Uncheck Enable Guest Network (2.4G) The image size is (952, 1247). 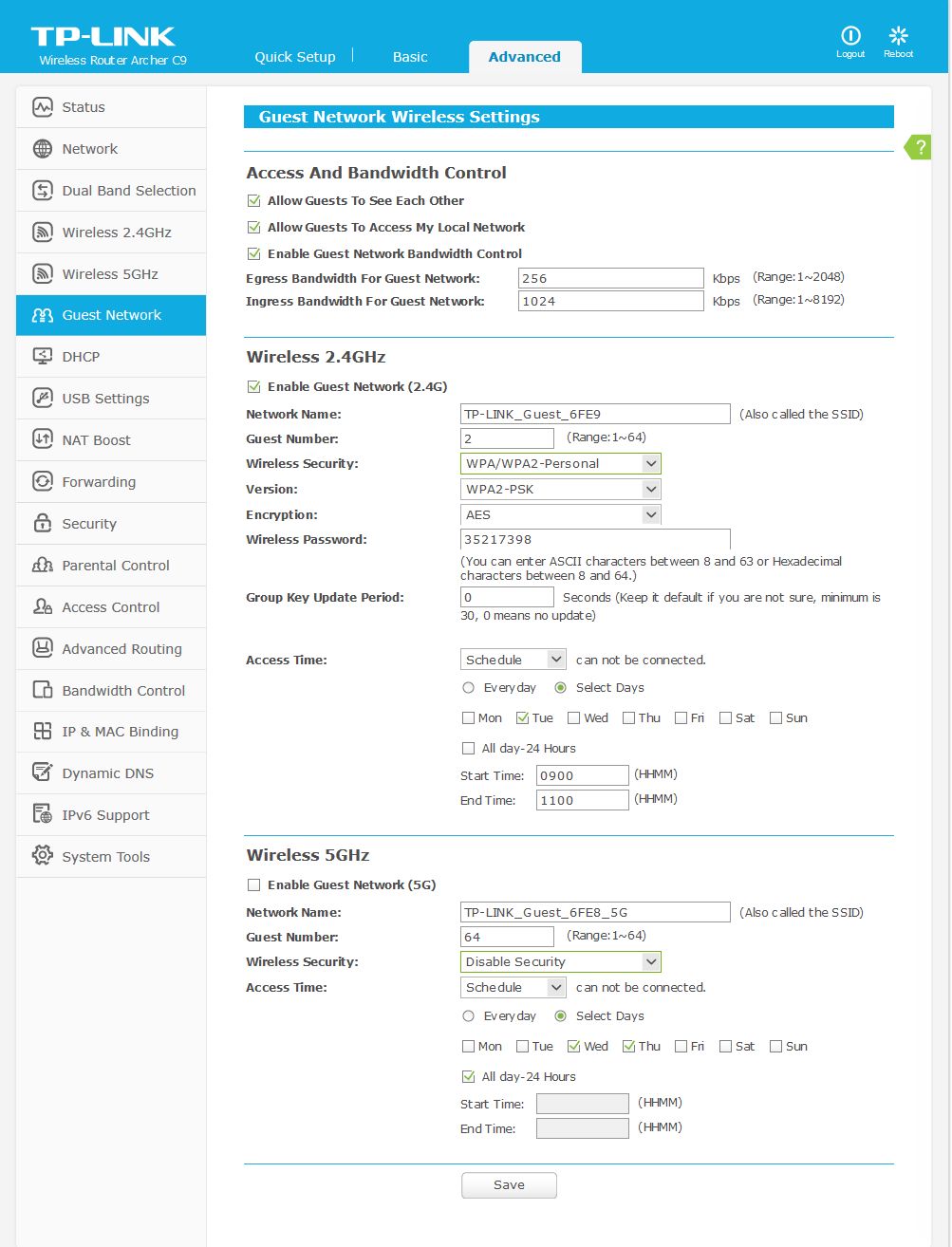click(x=253, y=387)
